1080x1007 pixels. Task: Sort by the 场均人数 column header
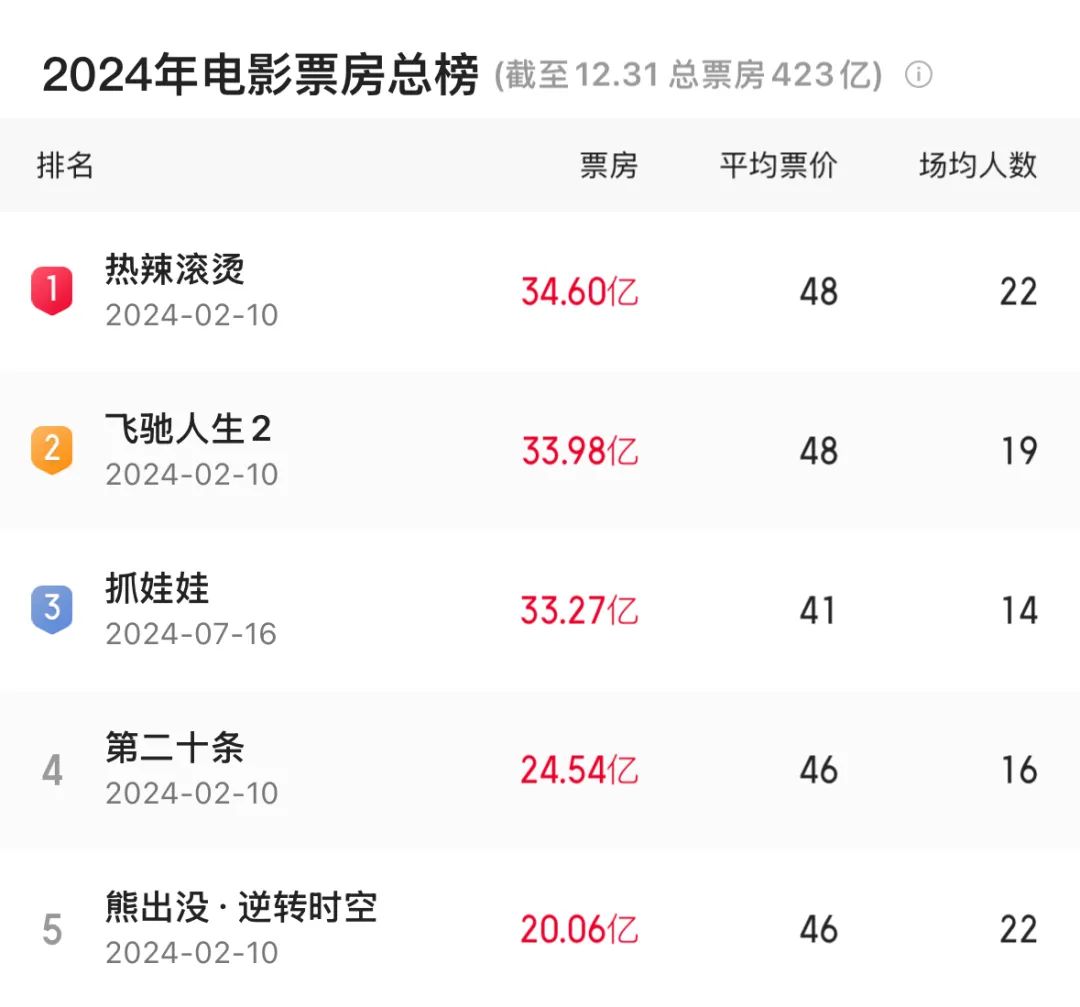978,165
